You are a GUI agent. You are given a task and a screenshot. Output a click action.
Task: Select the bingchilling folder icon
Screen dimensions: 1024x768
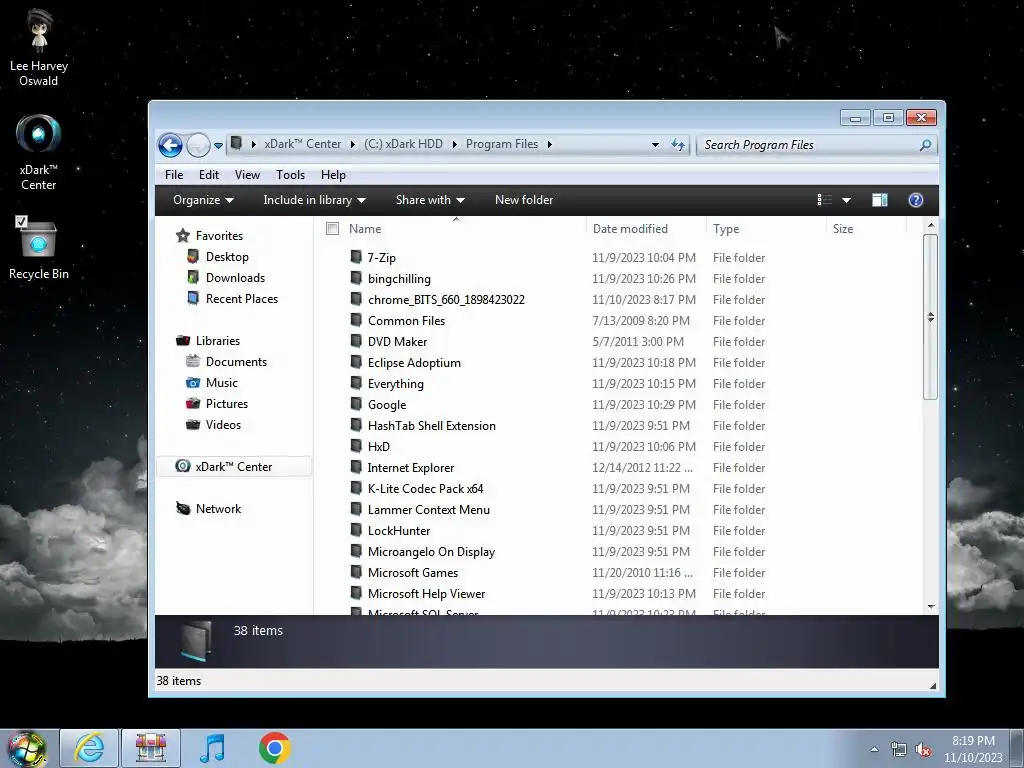[x=356, y=278]
